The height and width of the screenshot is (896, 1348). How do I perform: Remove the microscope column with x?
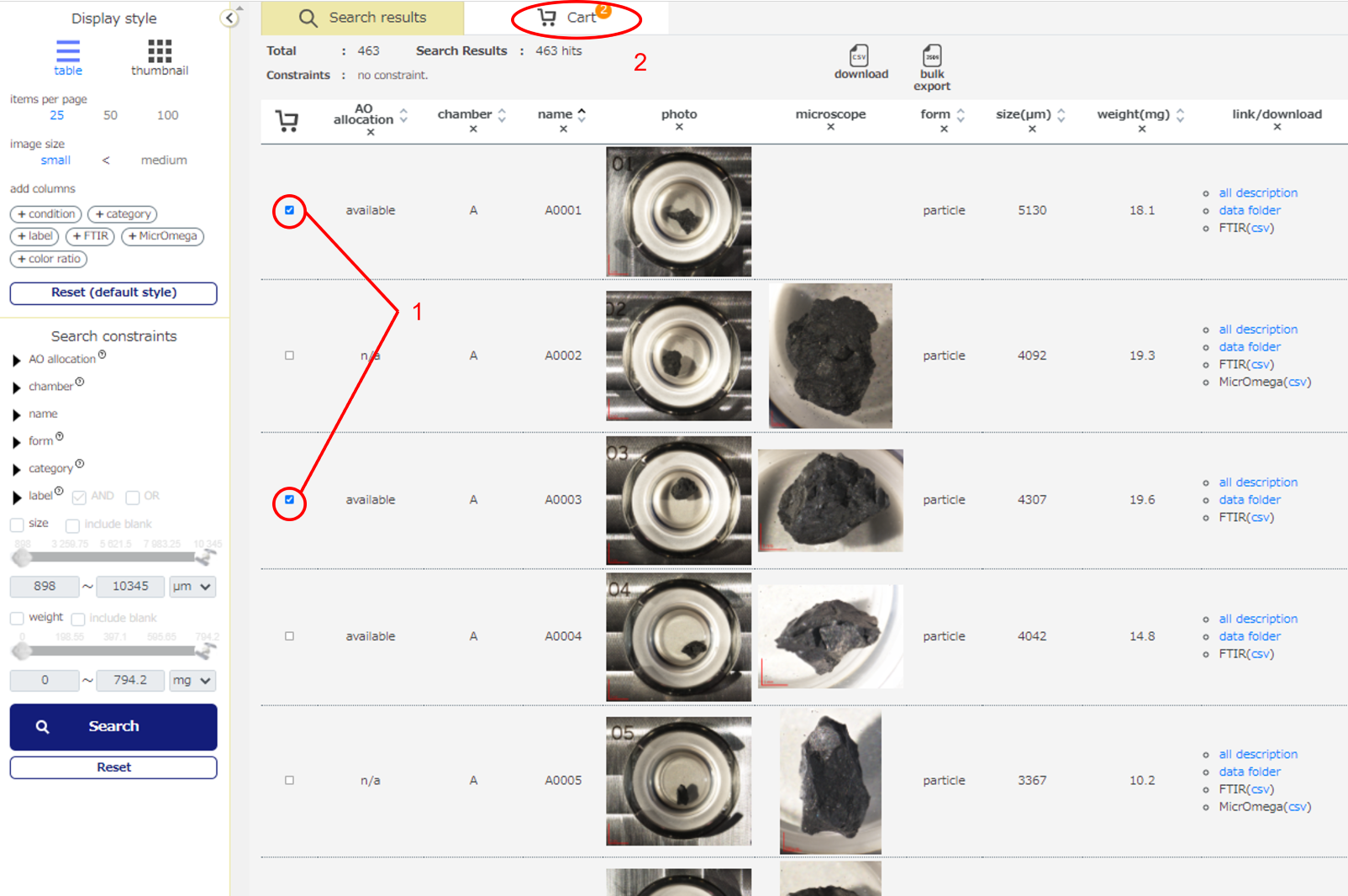click(x=829, y=128)
